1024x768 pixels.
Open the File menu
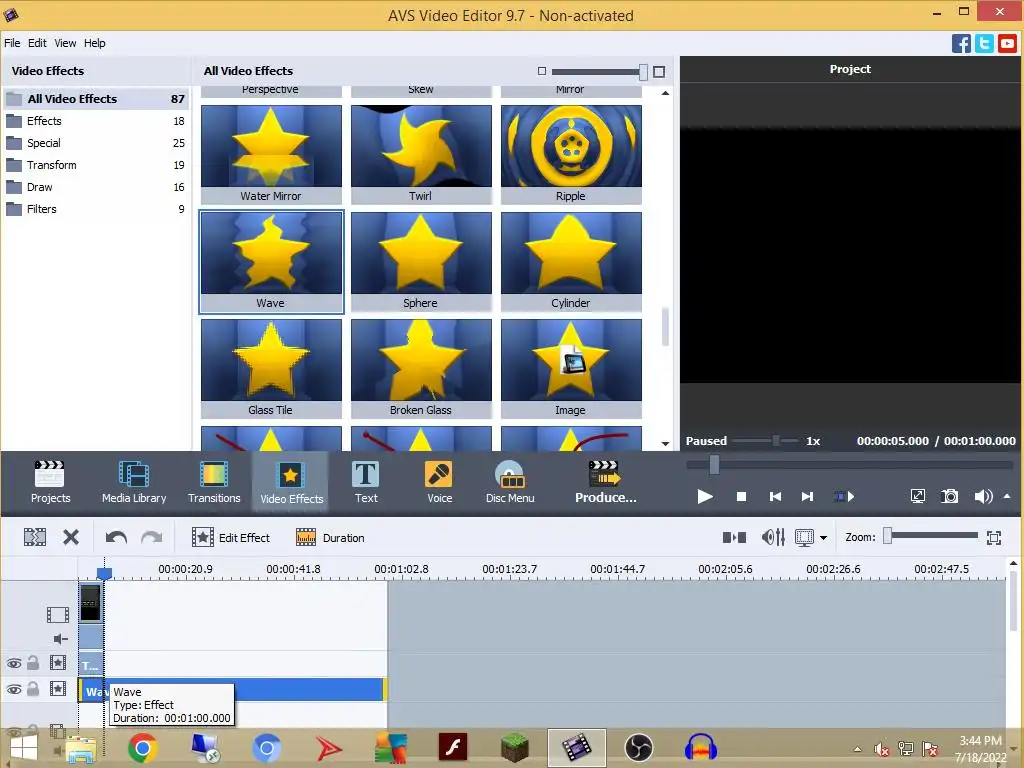coord(12,43)
